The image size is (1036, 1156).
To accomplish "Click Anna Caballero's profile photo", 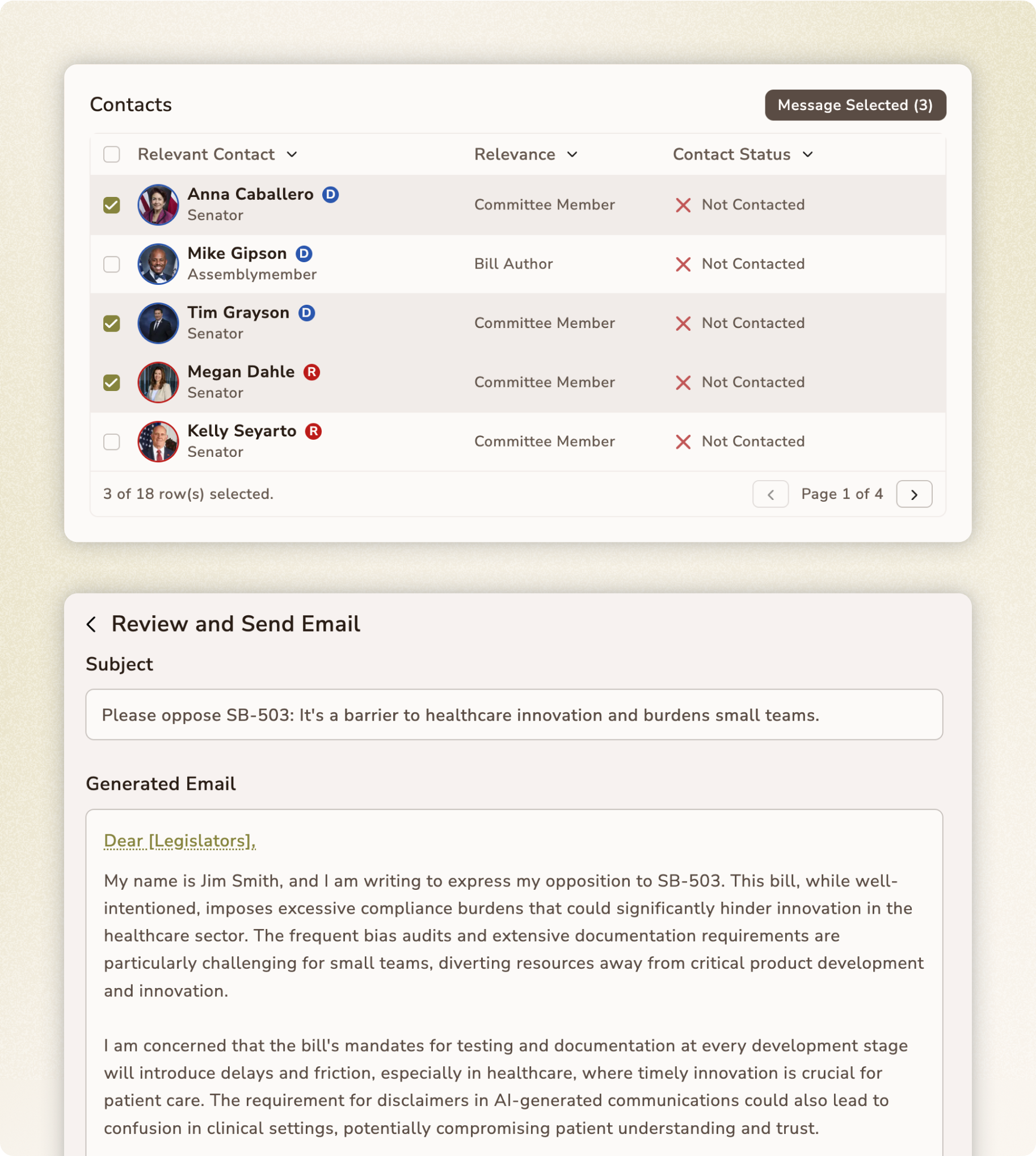I will [x=158, y=205].
